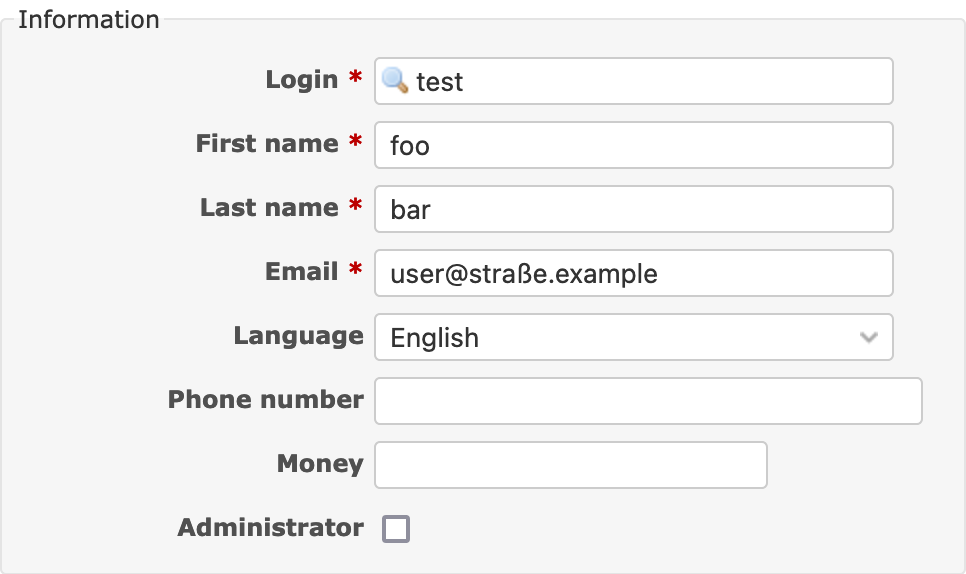Click the Last name label

(x=269, y=208)
